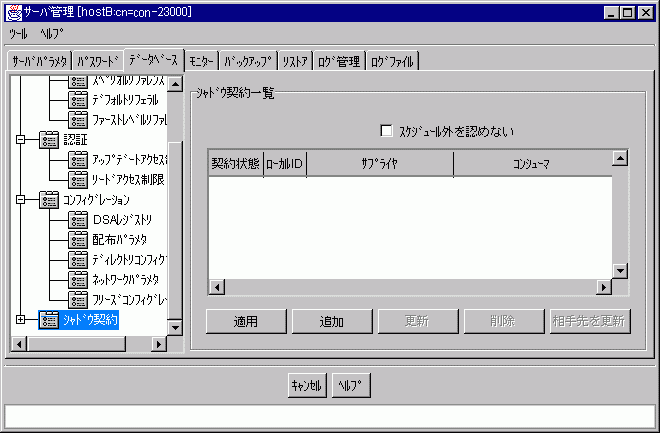The width and height of the screenshot is (660, 433).
Task: Click tree vertical scrollbar down arrow
Action: point(175,327)
